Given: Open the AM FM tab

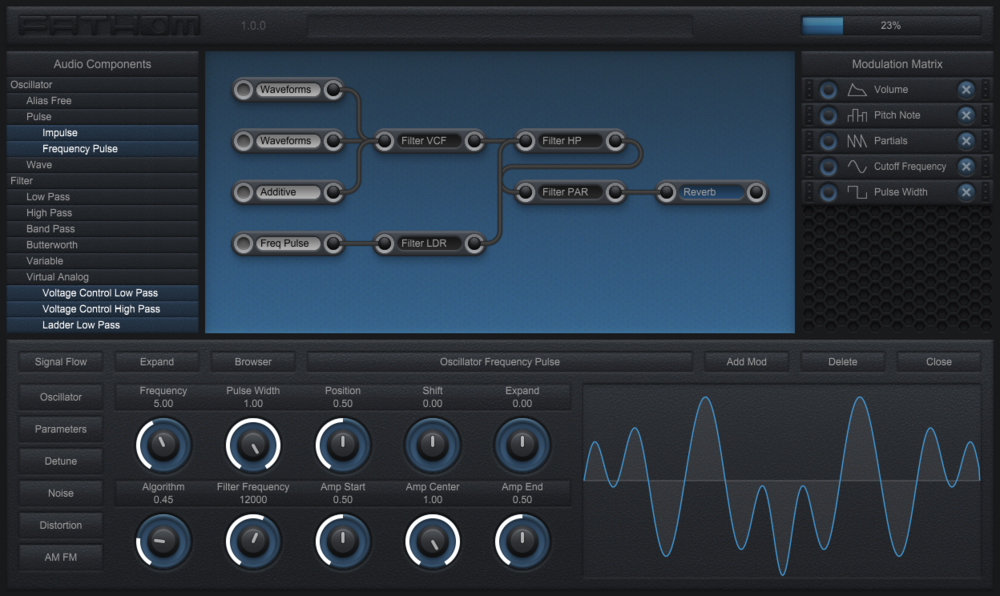Looking at the screenshot, I should (61, 557).
